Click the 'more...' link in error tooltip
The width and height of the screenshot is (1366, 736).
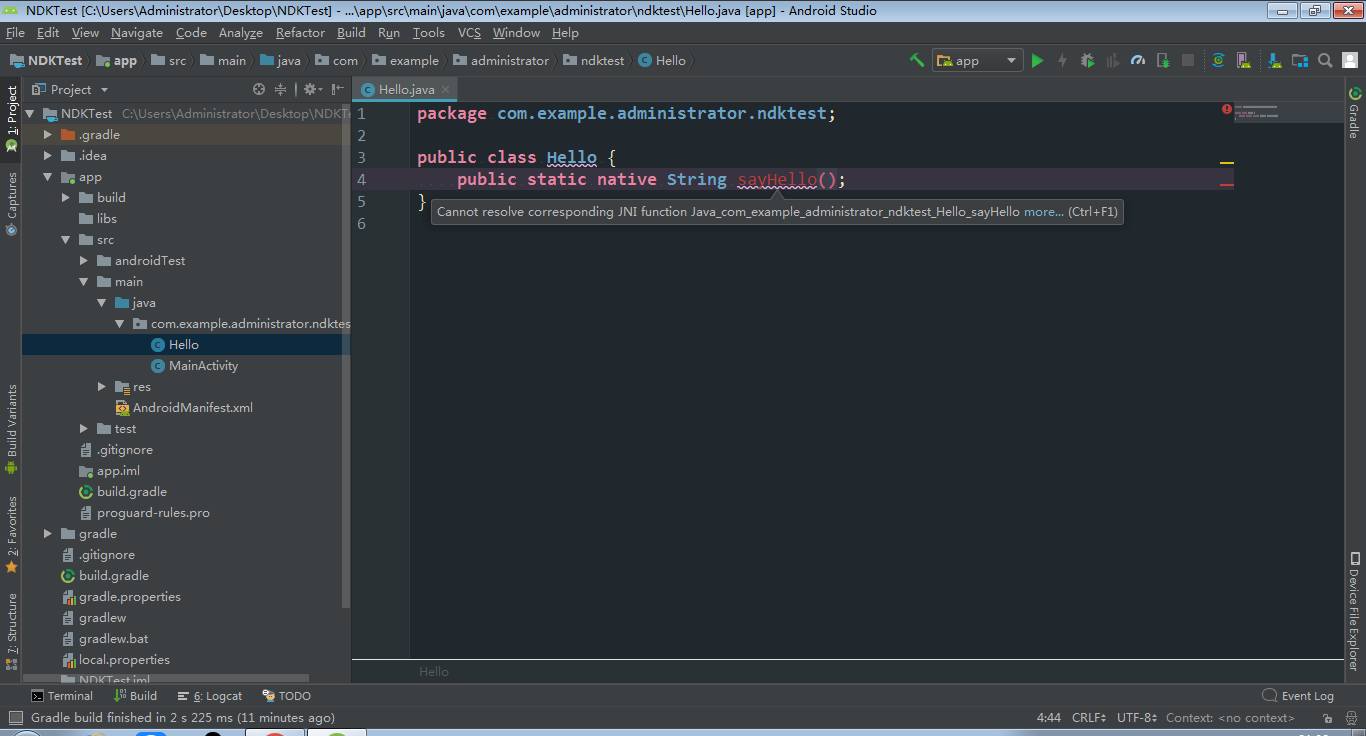pos(1044,212)
